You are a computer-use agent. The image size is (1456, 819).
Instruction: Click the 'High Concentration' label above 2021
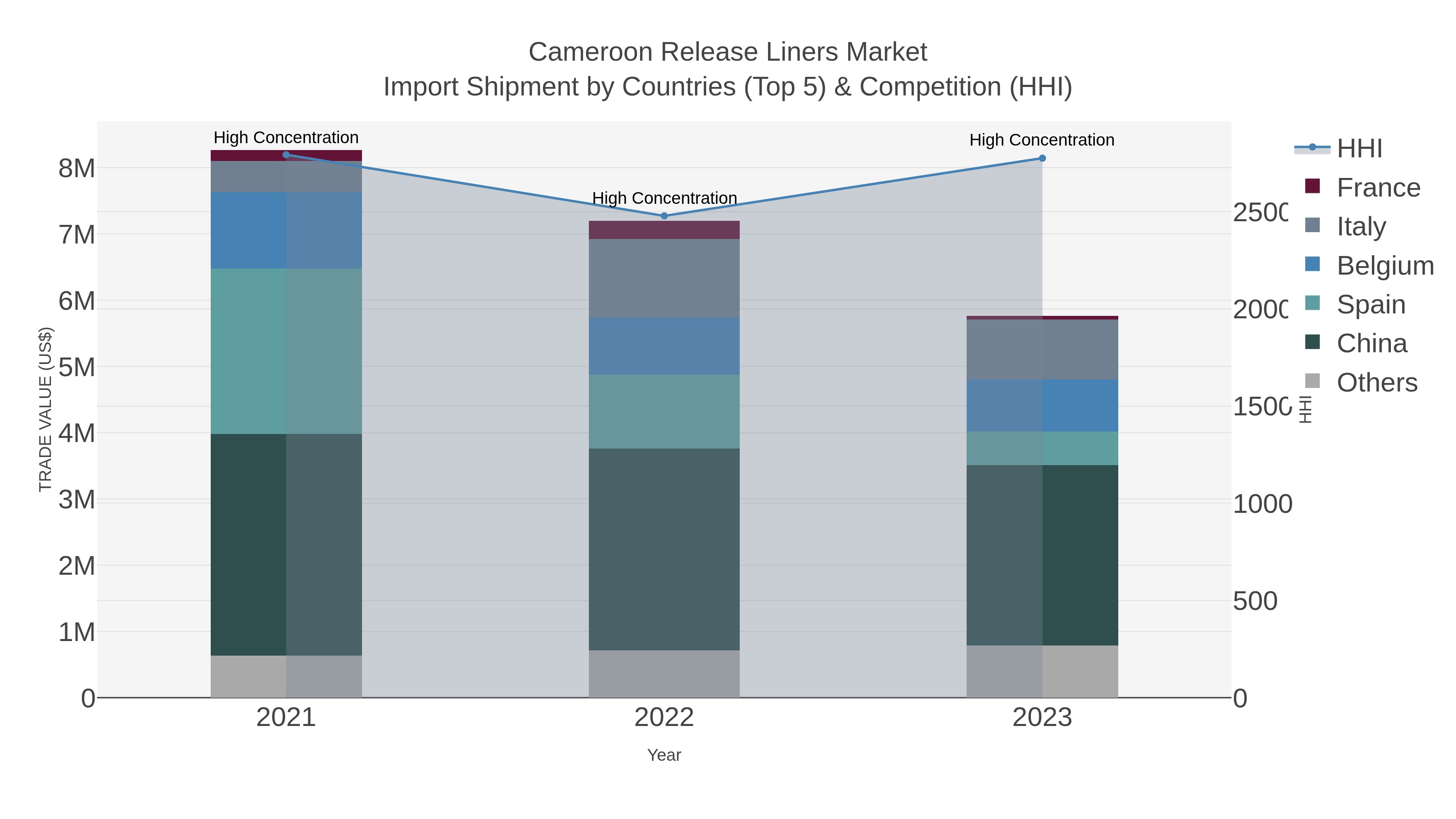pyautogui.click(x=286, y=138)
